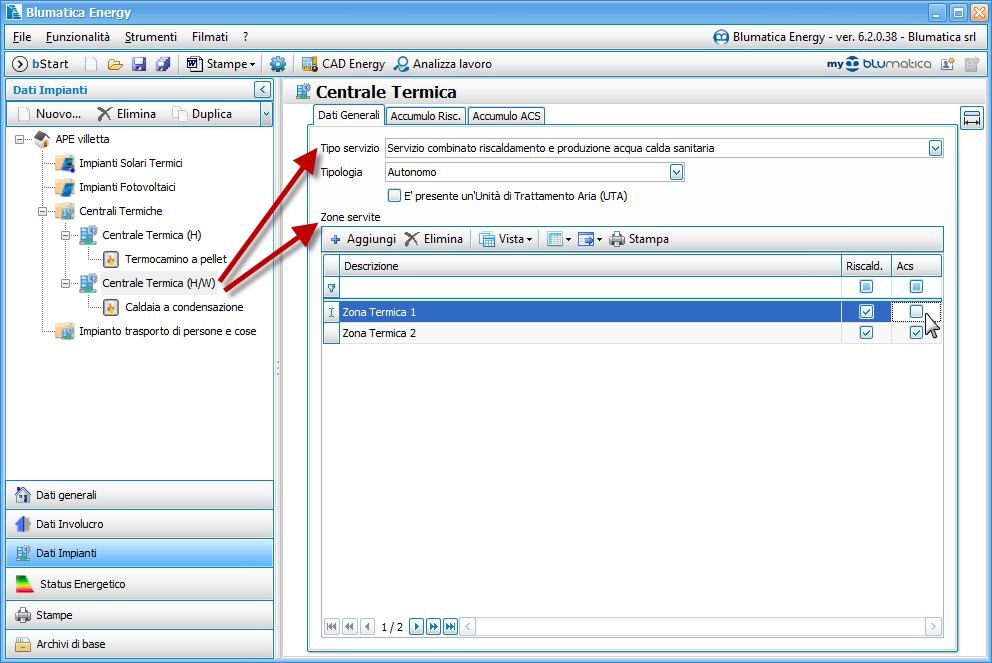The image size is (992, 663).
Task: Uncheck Acs for Zona Termica 2
Action: (916, 333)
